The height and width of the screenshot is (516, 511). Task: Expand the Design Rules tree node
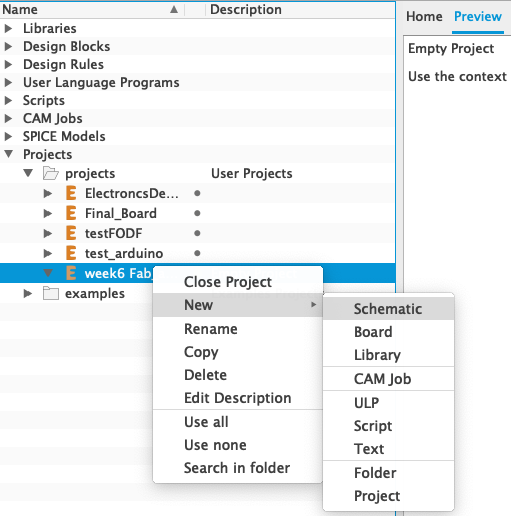[9, 64]
